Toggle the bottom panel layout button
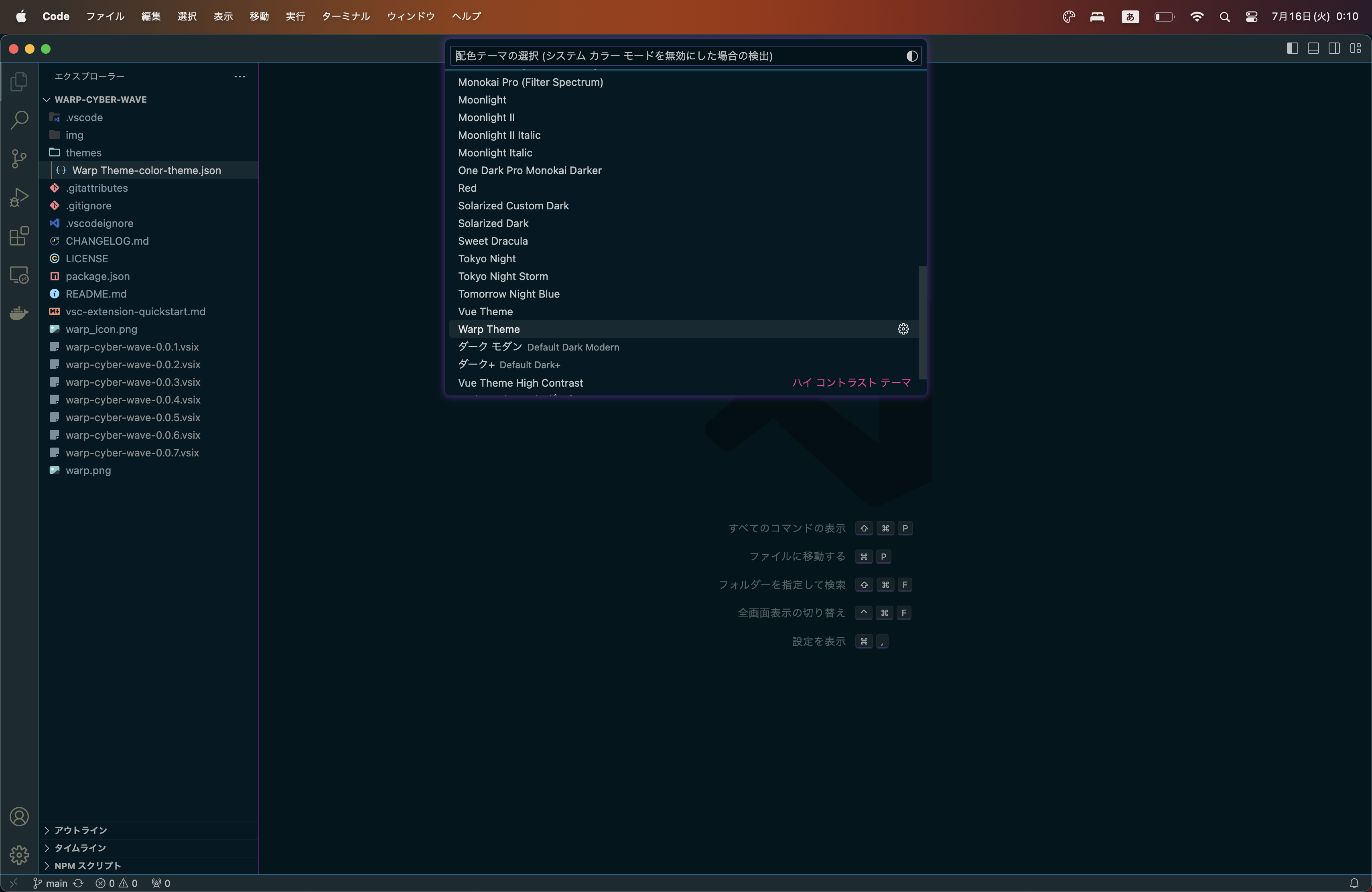 [1313, 49]
